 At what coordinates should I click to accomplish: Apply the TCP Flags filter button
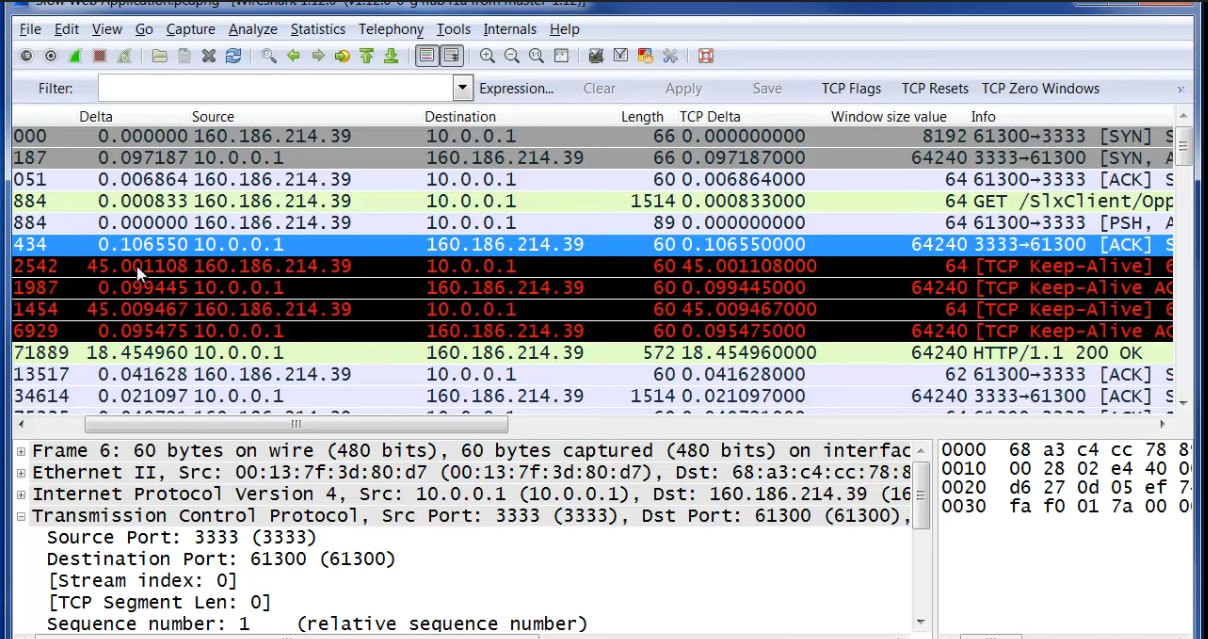coord(852,88)
